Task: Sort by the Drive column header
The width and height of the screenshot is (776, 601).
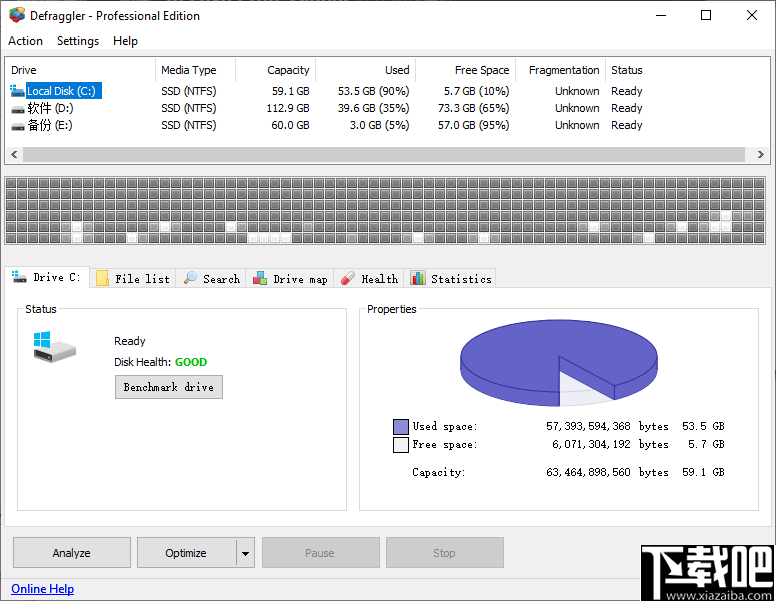Action: (81, 70)
